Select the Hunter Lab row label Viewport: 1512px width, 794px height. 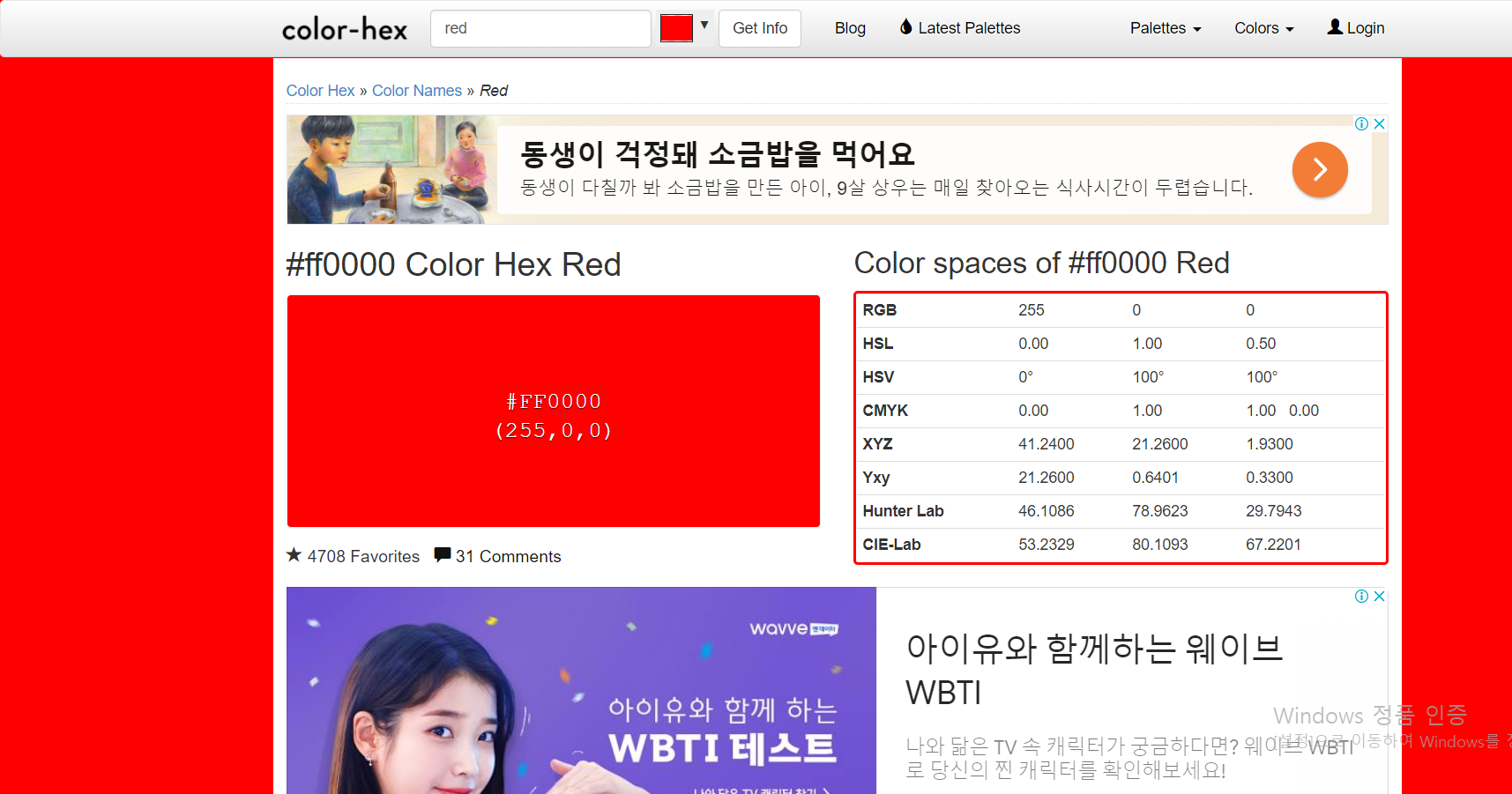[x=903, y=511]
